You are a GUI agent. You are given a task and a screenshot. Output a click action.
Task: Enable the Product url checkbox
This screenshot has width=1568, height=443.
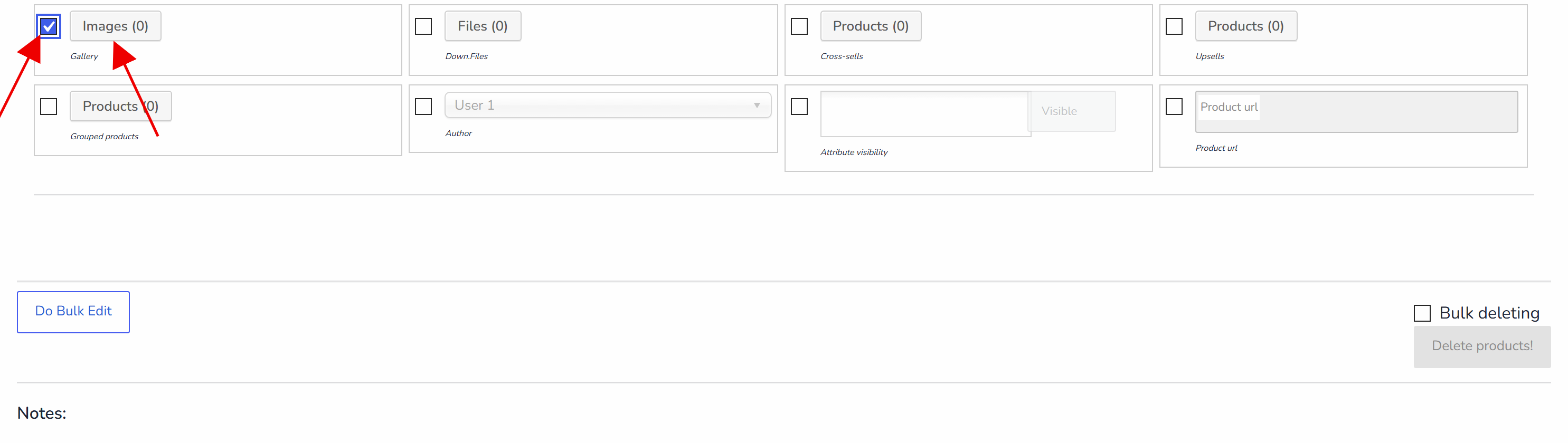tap(1174, 107)
